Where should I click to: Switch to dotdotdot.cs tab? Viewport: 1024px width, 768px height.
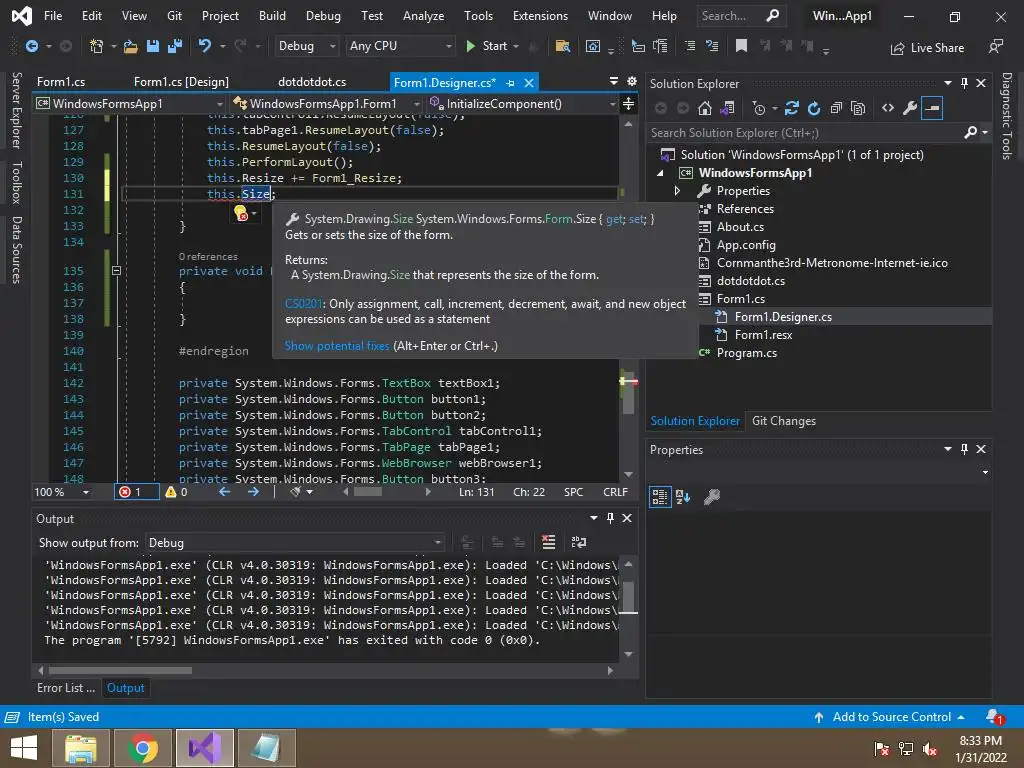click(312, 82)
